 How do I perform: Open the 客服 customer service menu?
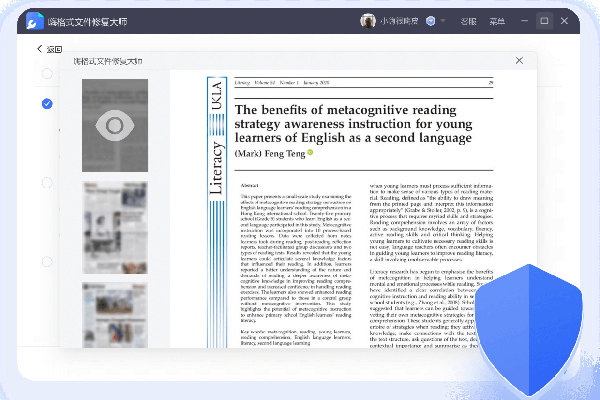(x=467, y=20)
